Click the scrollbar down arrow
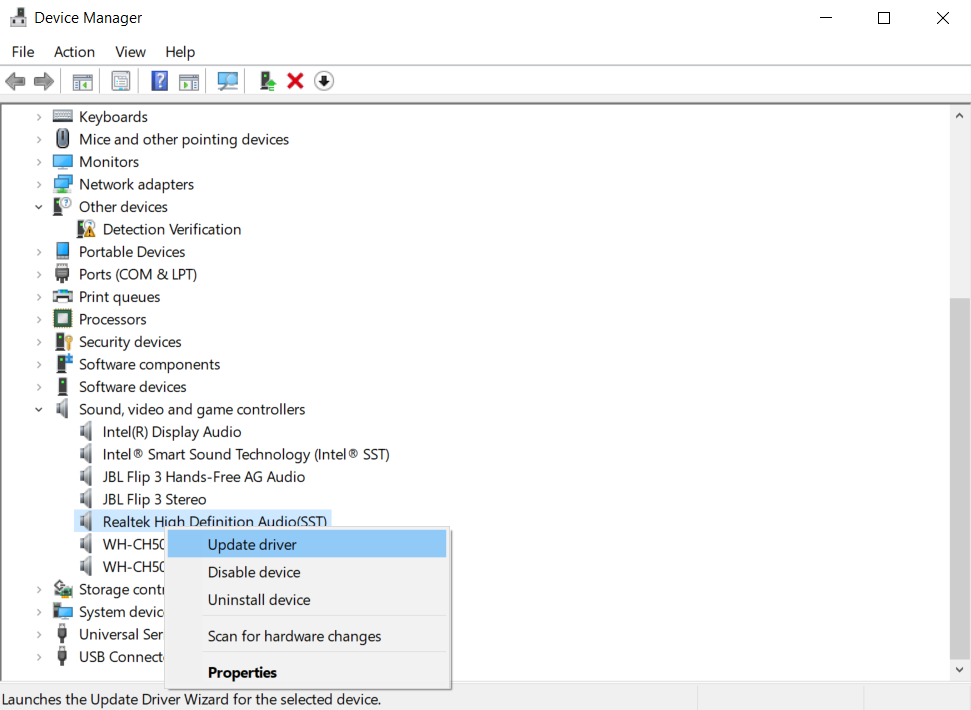 tap(959, 669)
